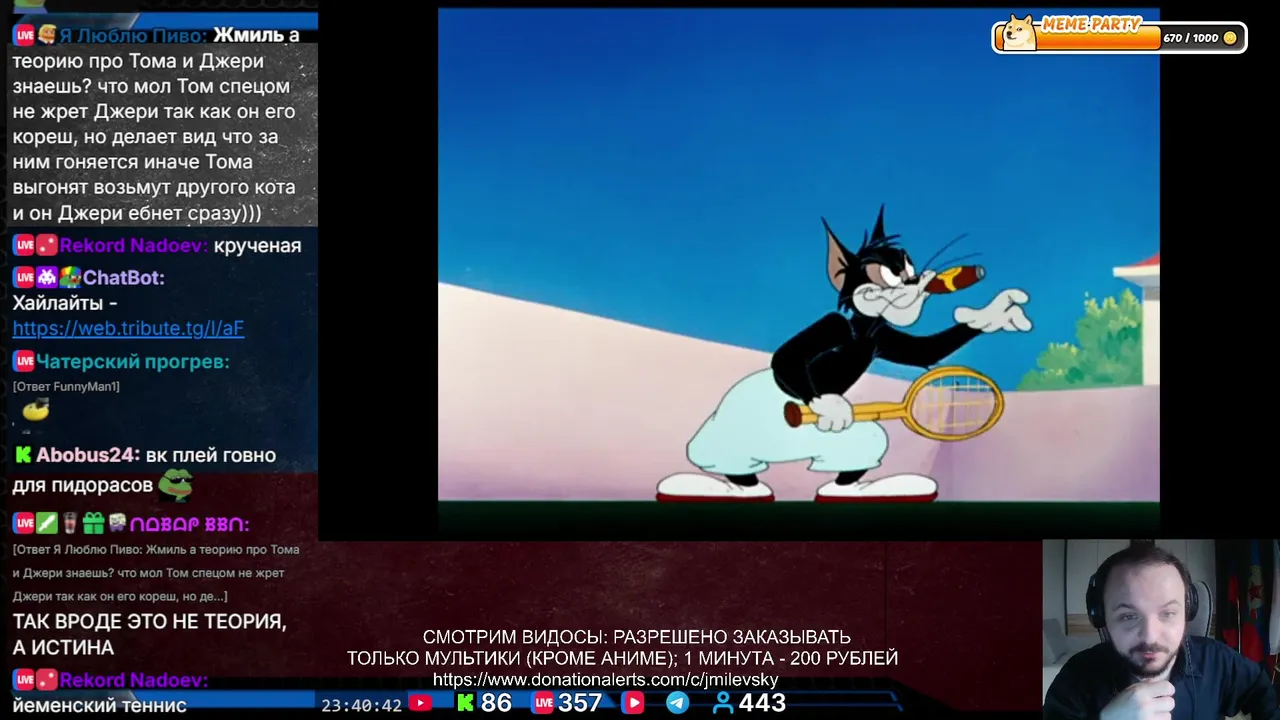Click the reply tag Ответ FunnyMan1

pyautogui.click(x=66, y=387)
